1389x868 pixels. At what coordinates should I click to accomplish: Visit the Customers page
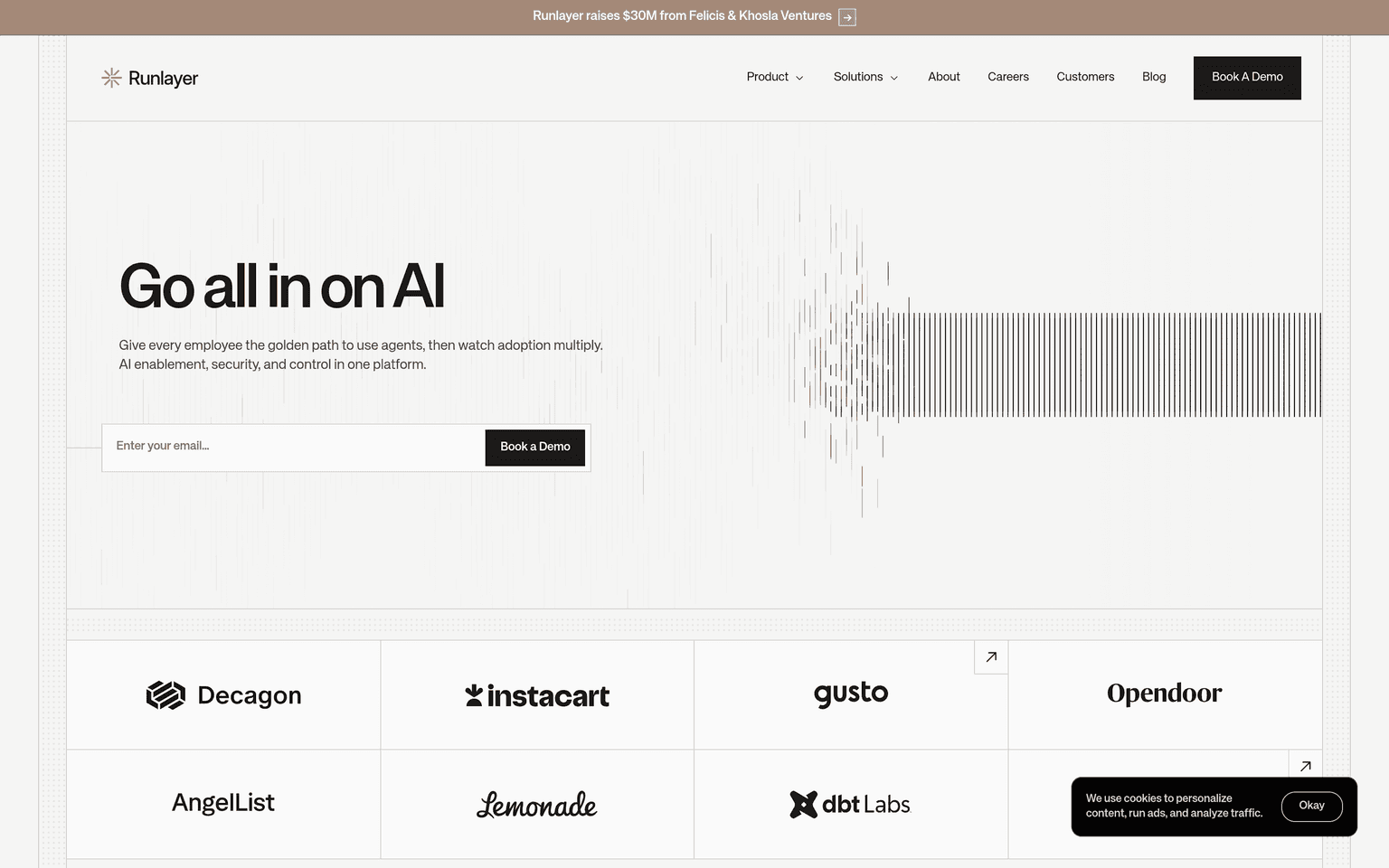[x=1085, y=77]
